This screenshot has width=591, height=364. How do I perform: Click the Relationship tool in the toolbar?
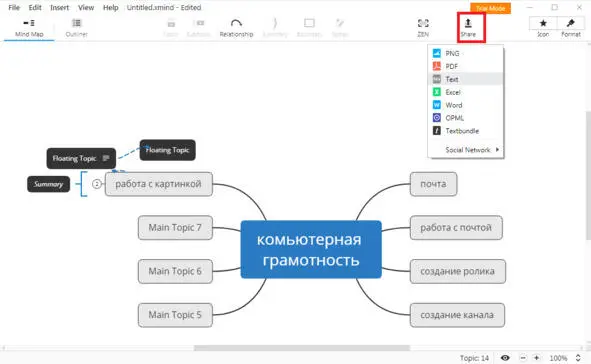coord(236,28)
